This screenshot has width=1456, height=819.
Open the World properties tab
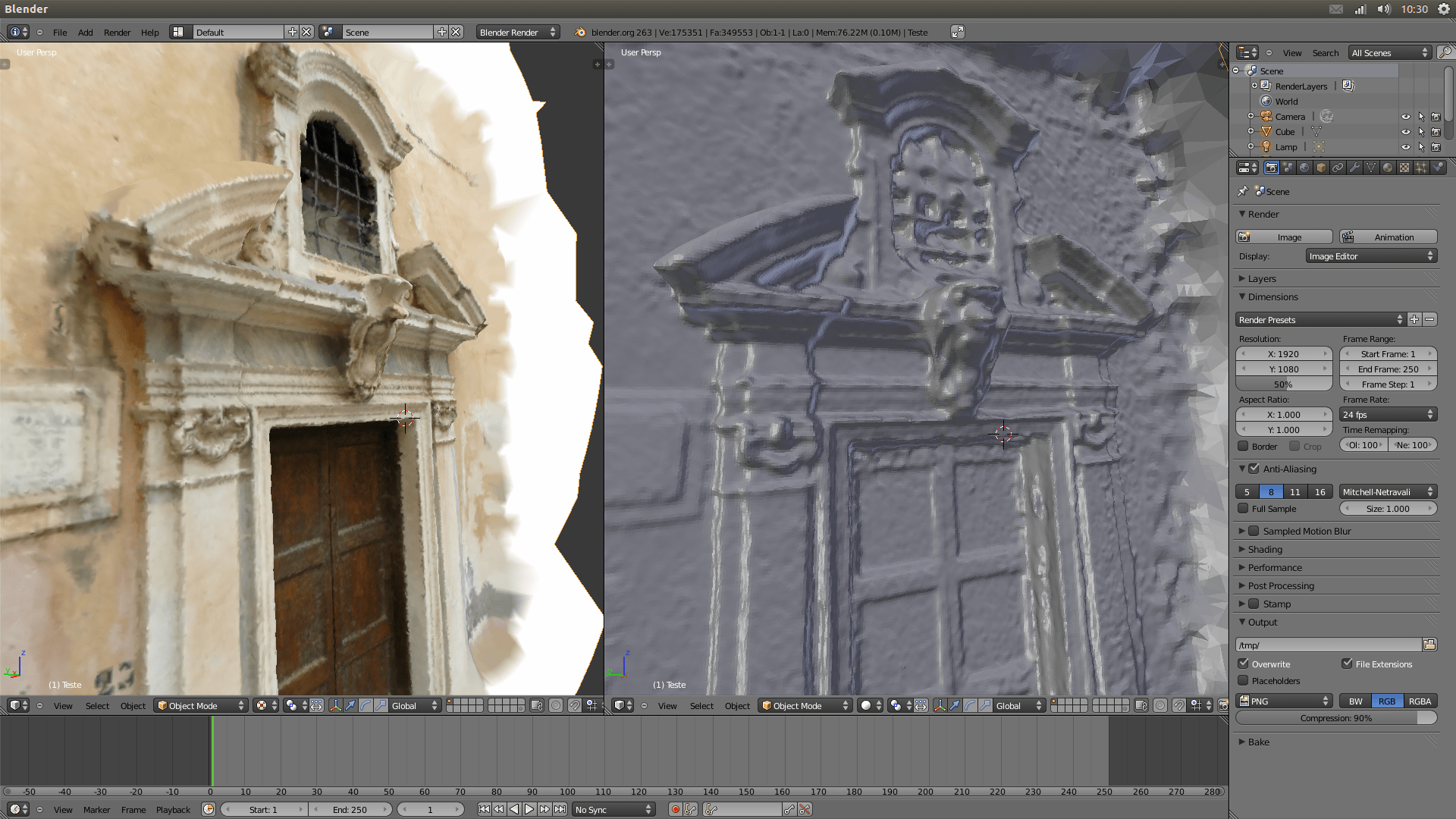point(1304,168)
